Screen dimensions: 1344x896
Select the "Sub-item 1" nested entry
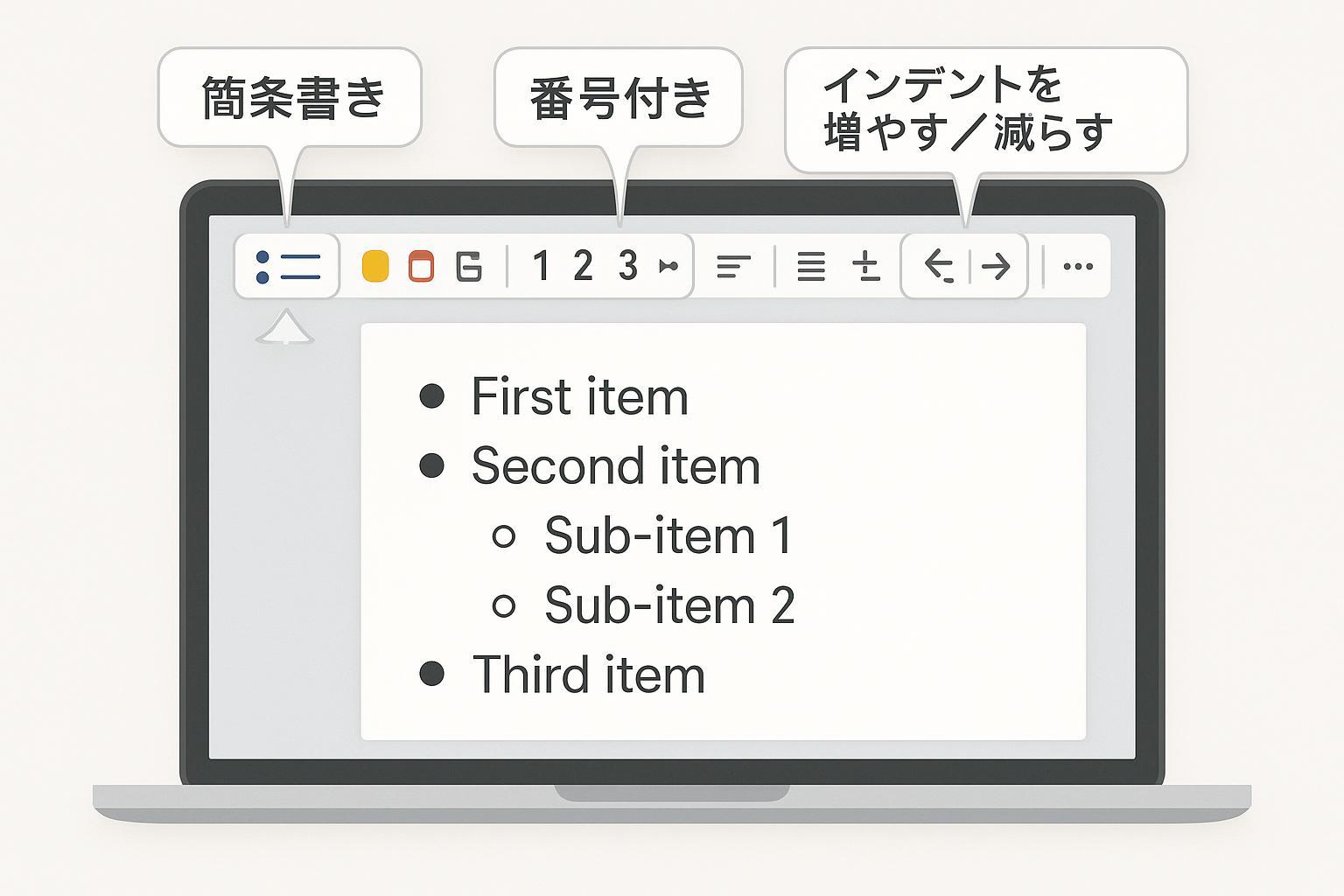[x=668, y=535]
